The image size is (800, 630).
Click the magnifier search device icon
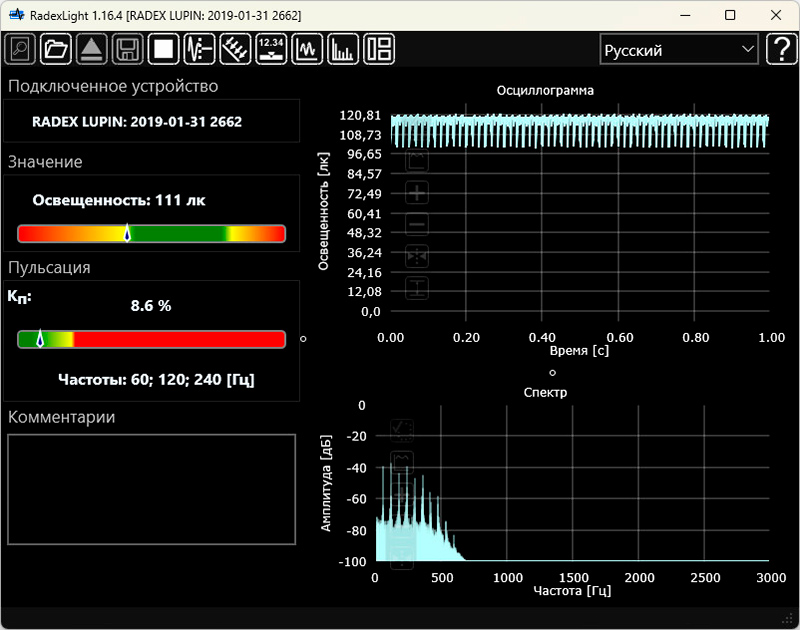coord(20,48)
